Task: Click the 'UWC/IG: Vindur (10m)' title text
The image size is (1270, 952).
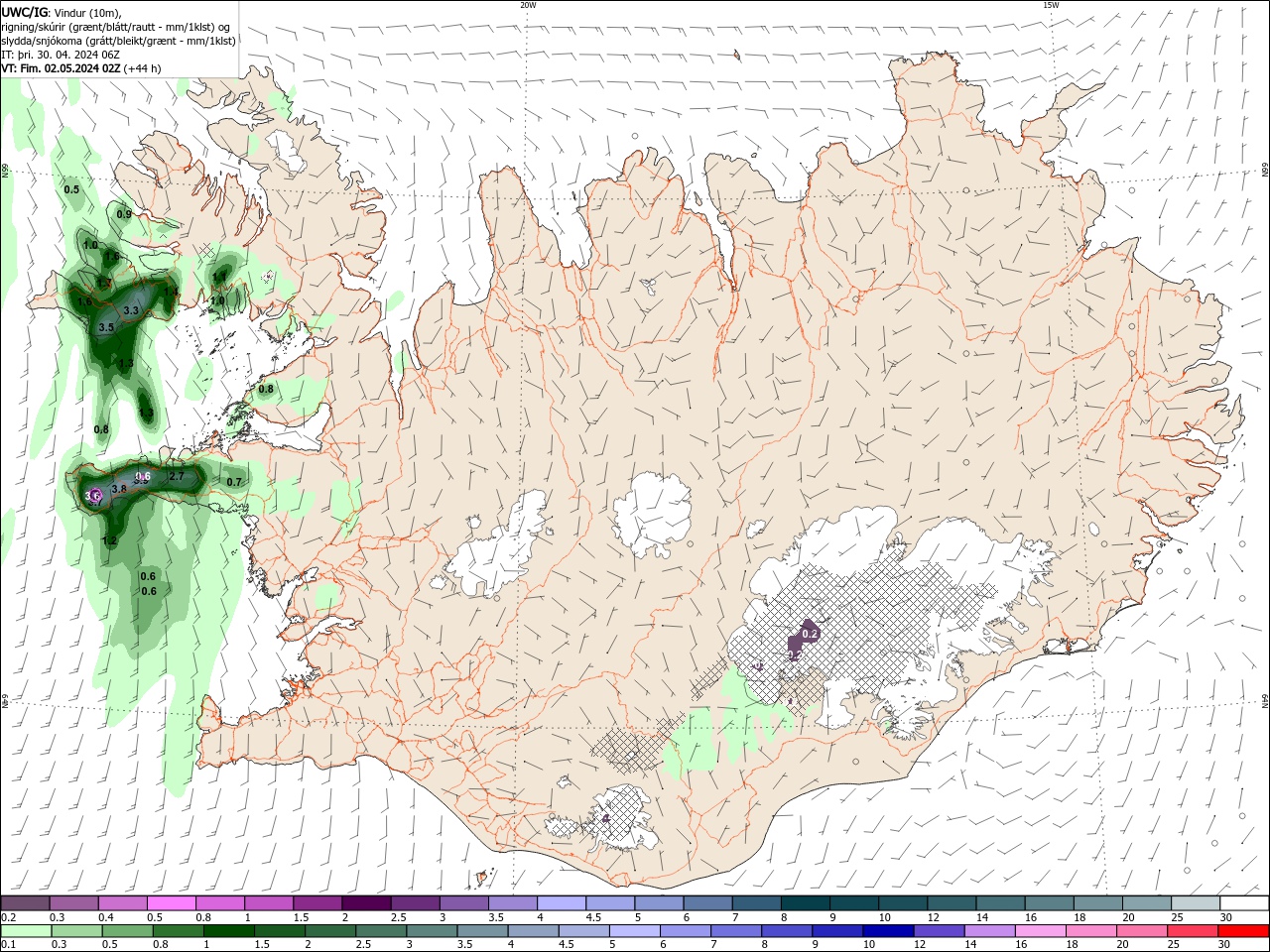Action: coord(62,12)
